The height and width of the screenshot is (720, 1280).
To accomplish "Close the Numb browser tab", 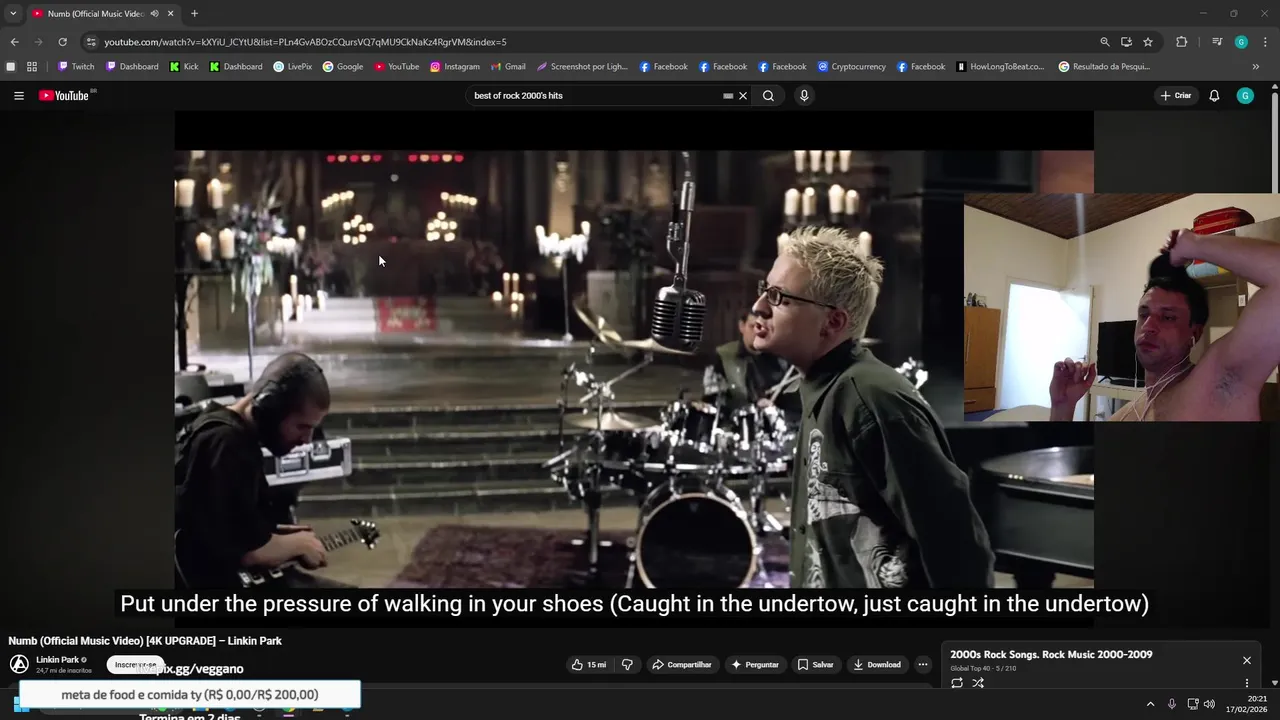I will (171, 14).
